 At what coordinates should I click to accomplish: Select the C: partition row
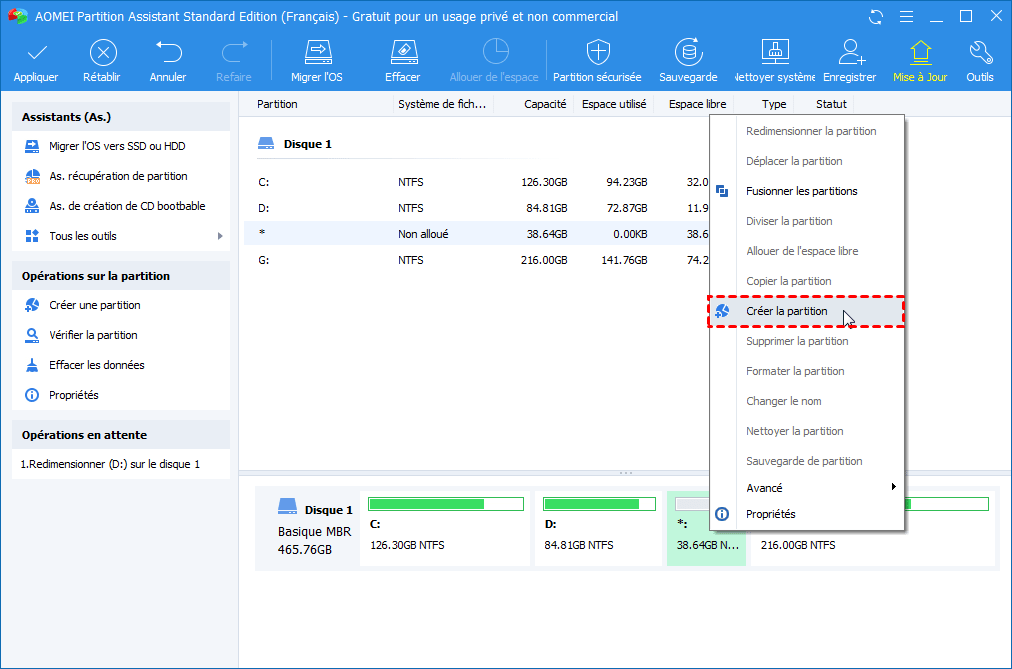476,183
